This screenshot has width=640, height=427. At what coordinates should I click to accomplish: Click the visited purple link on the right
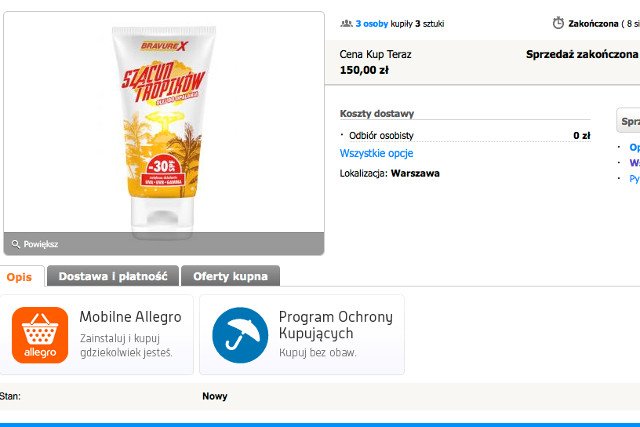coord(634,162)
